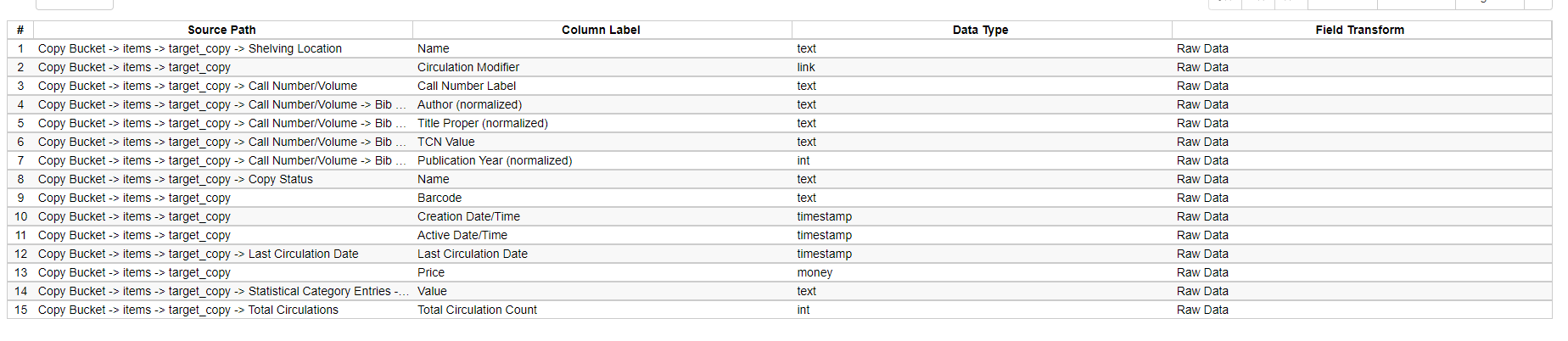Click the Creation Date/Time label
Screen dimensions: 1568x341
468,216
